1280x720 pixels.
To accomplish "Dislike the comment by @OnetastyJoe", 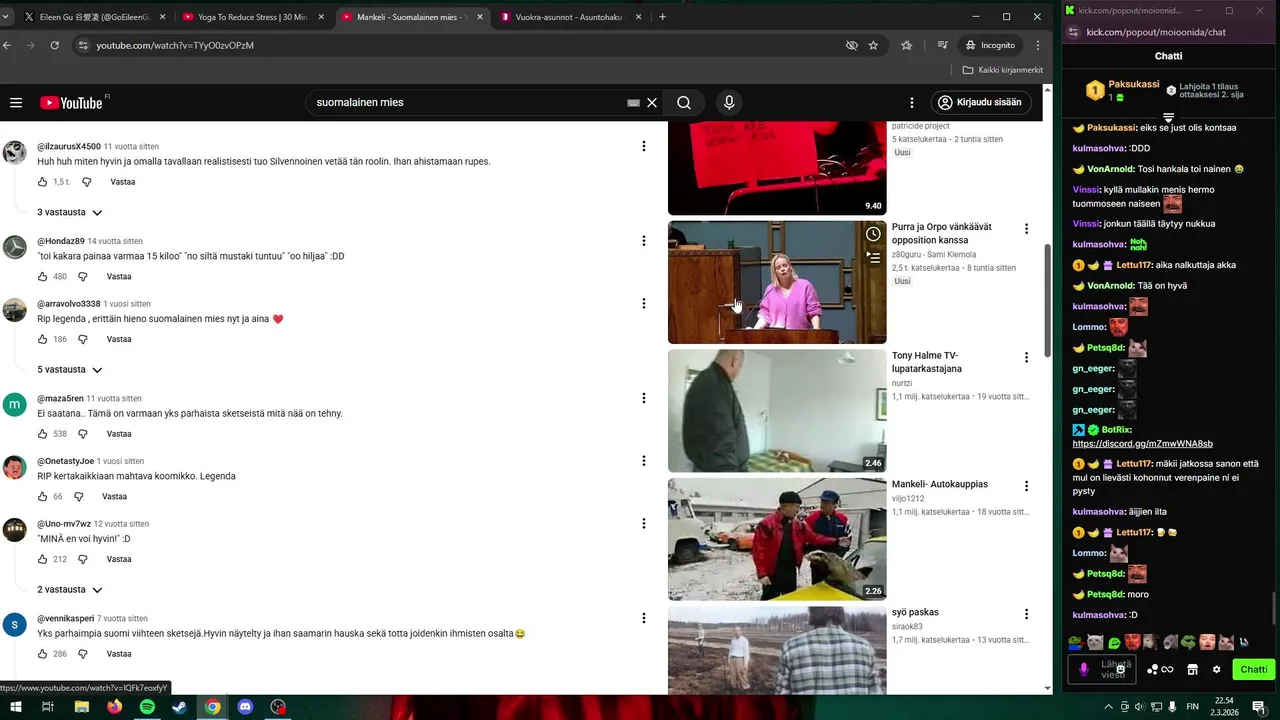I will tap(78, 496).
